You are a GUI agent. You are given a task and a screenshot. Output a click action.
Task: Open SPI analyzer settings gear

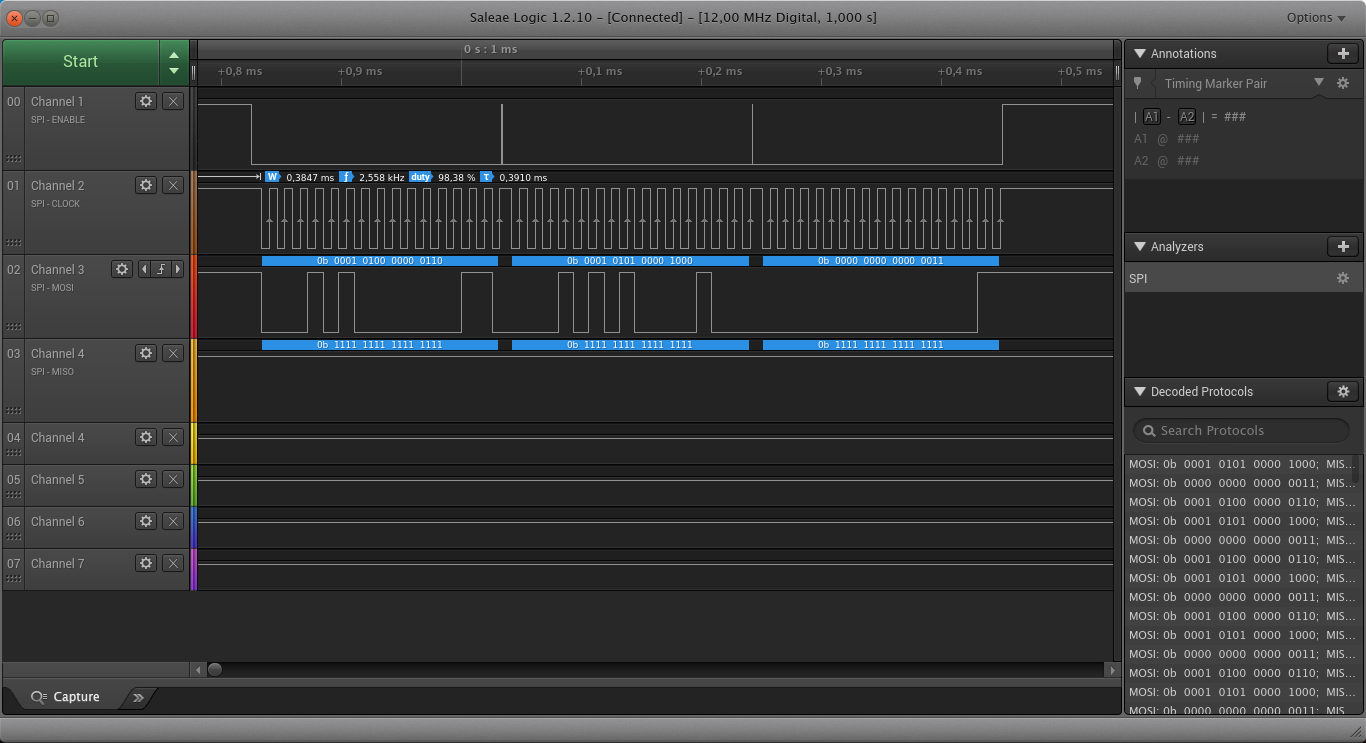pyautogui.click(x=1343, y=278)
